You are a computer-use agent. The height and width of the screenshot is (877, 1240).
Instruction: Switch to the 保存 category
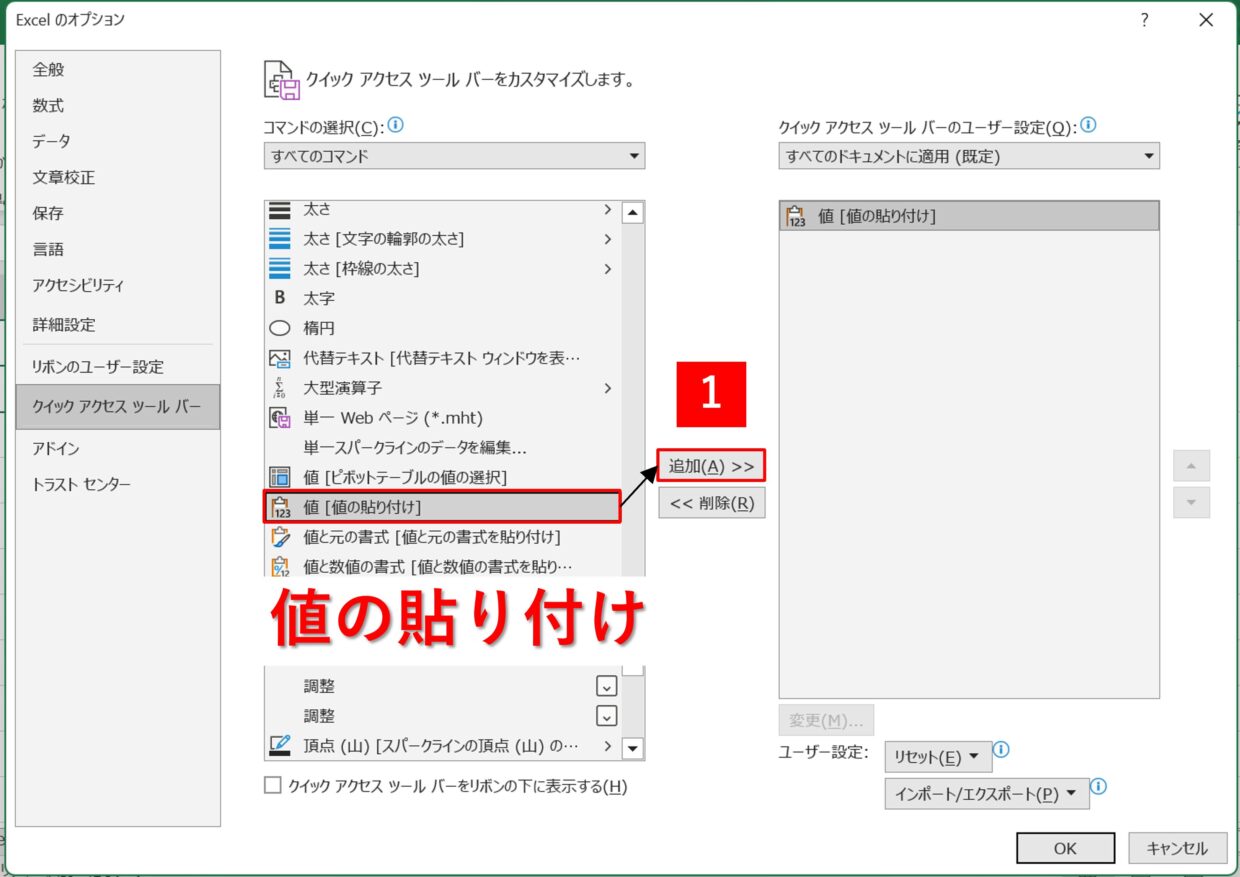click(118, 213)
